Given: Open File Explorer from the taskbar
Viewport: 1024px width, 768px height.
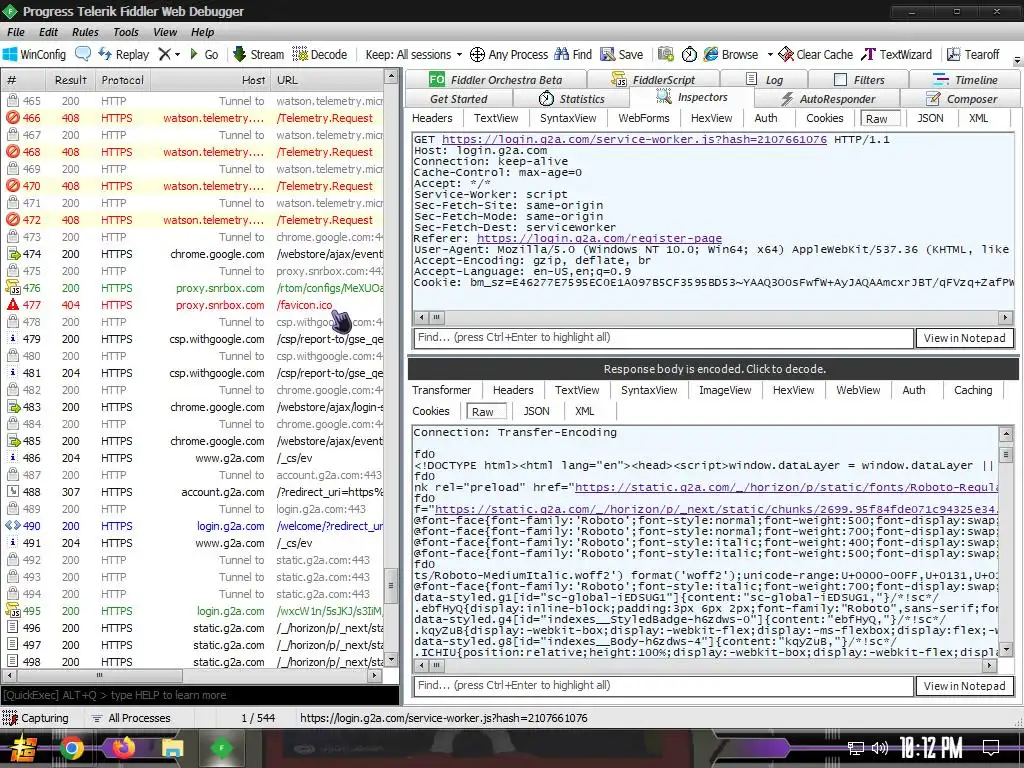Looking at the screenshot, I should [x=172, y=748].
